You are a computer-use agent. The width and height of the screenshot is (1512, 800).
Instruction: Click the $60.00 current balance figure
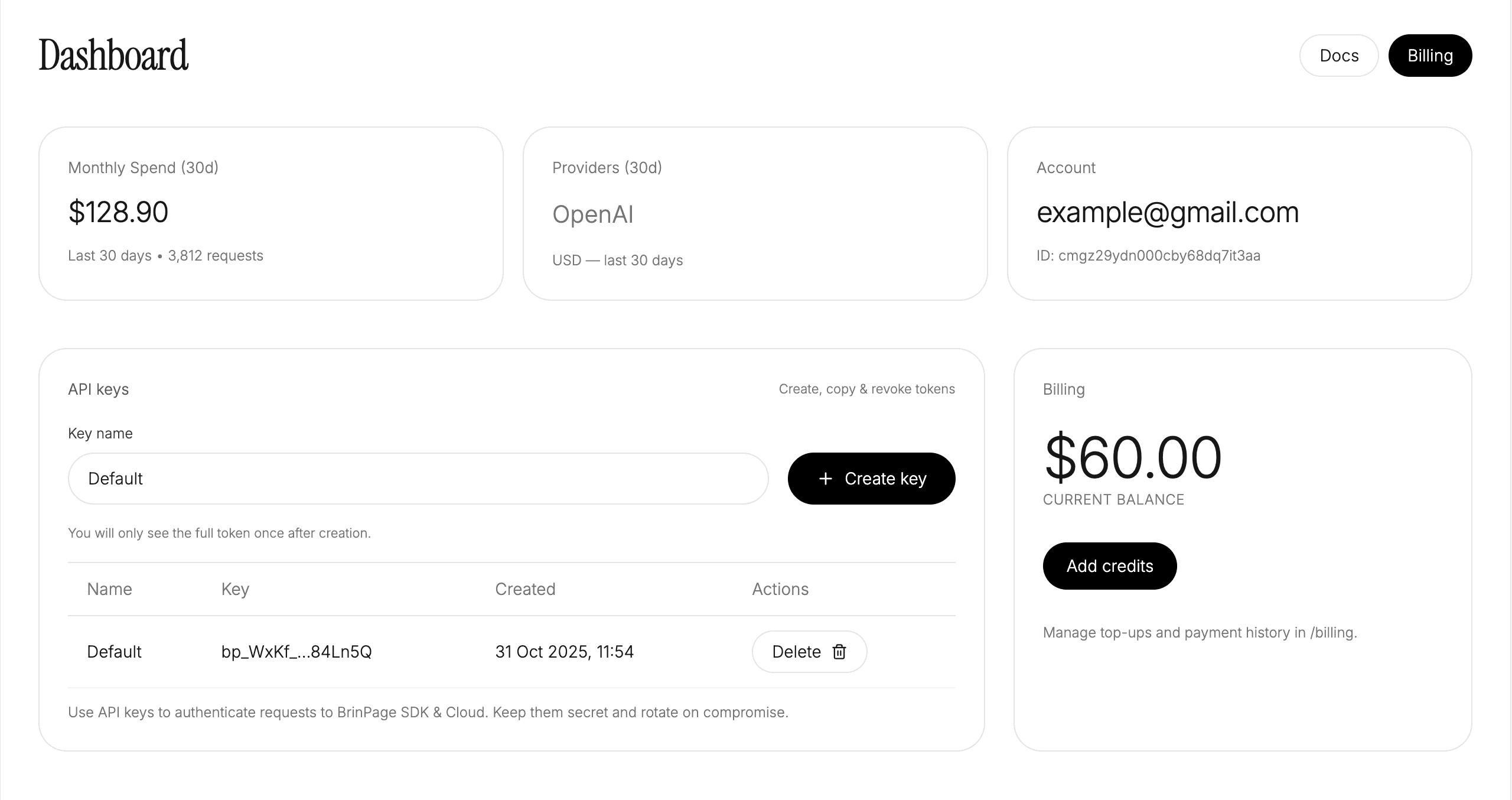pyautogui.click(x=1132, y=458)
